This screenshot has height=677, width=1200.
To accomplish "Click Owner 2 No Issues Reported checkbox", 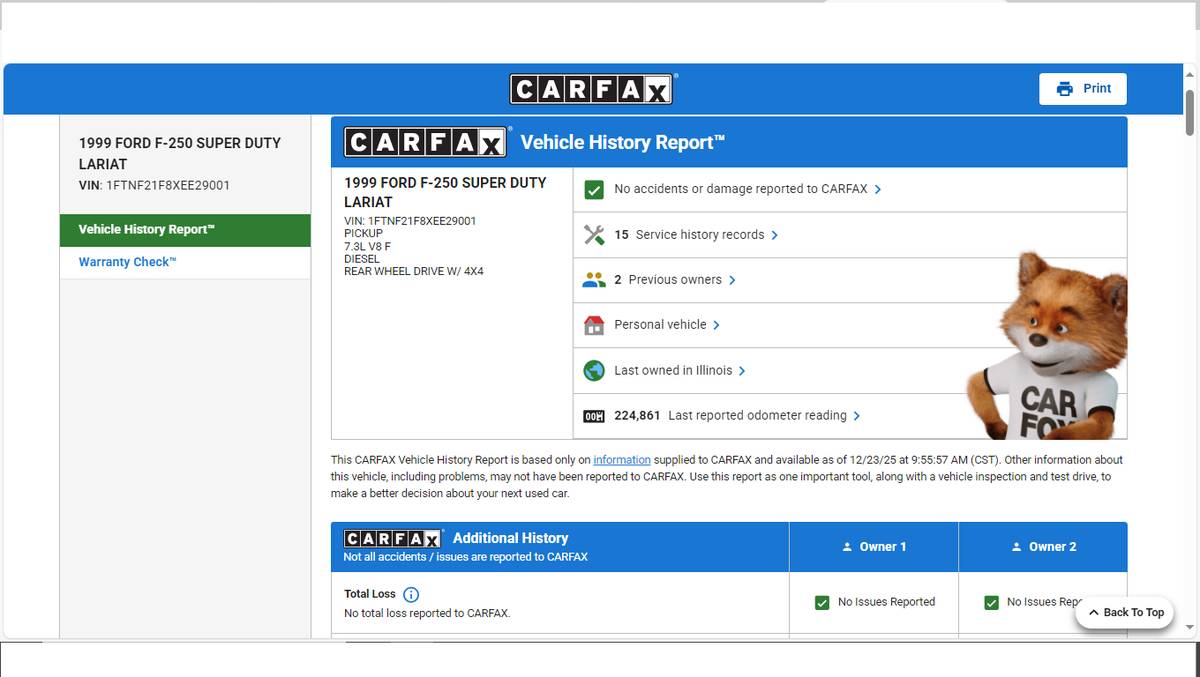I will click(x=991, y=602).
